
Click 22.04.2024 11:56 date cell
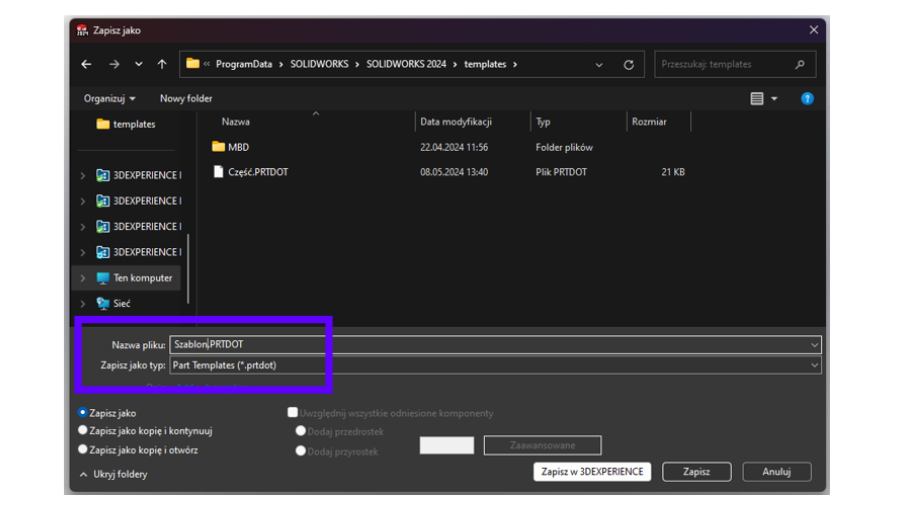pyautogui.click(x=454, y=147)
